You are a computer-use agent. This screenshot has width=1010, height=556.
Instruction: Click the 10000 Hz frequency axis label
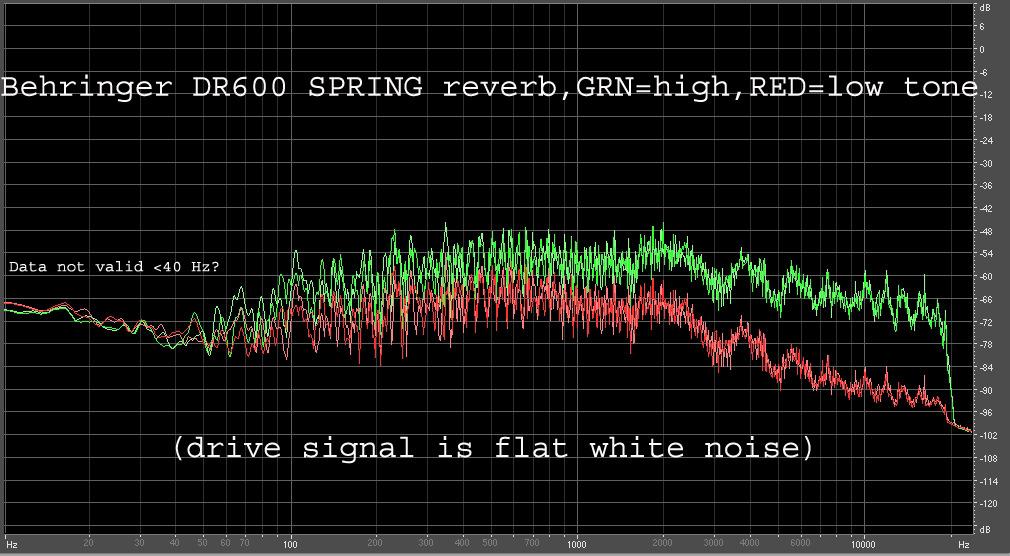coord(863,544)
